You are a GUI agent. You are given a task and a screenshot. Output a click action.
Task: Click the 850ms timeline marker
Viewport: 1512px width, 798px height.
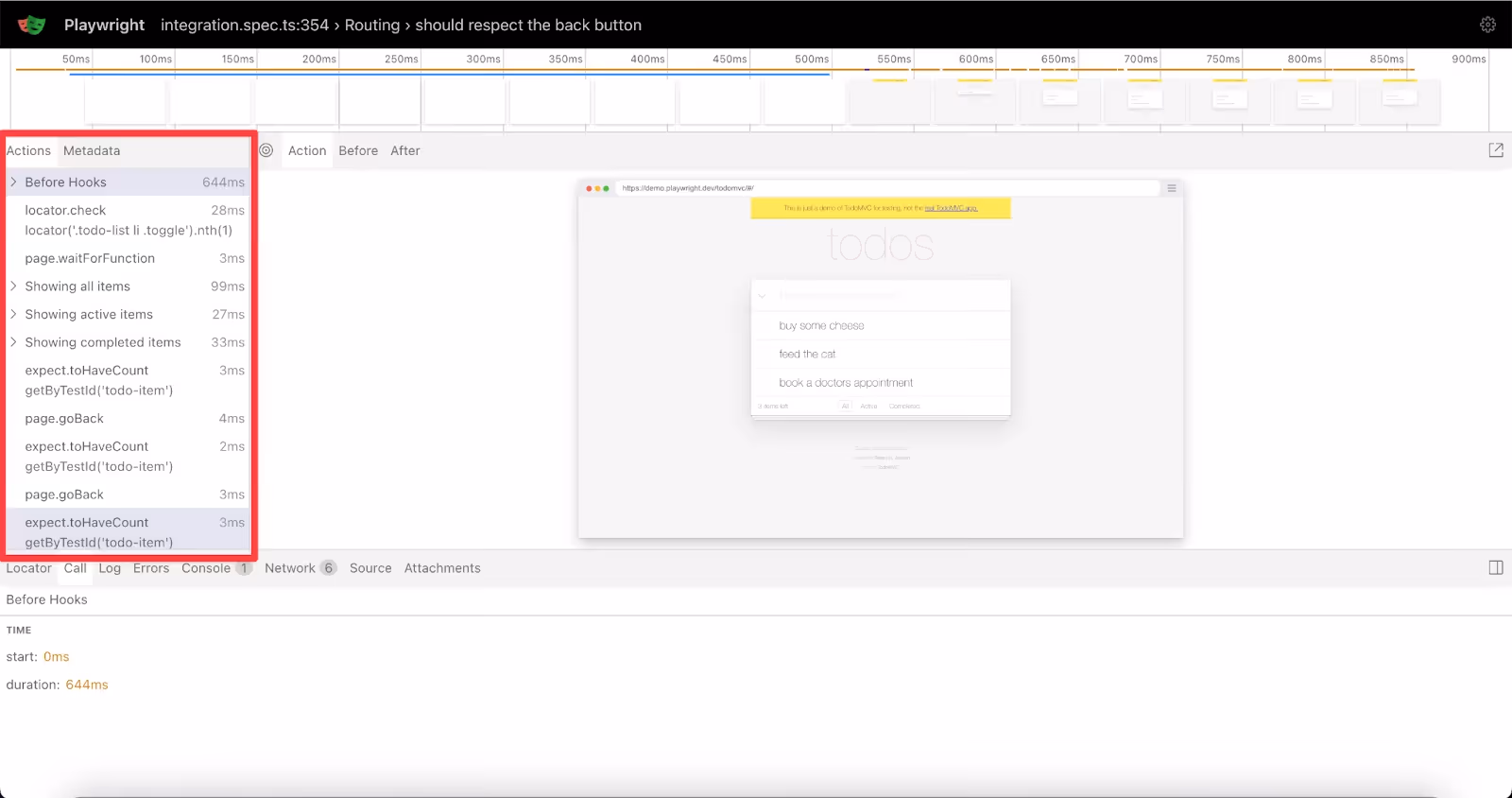pyautogui.click(x=1386, y=59)
